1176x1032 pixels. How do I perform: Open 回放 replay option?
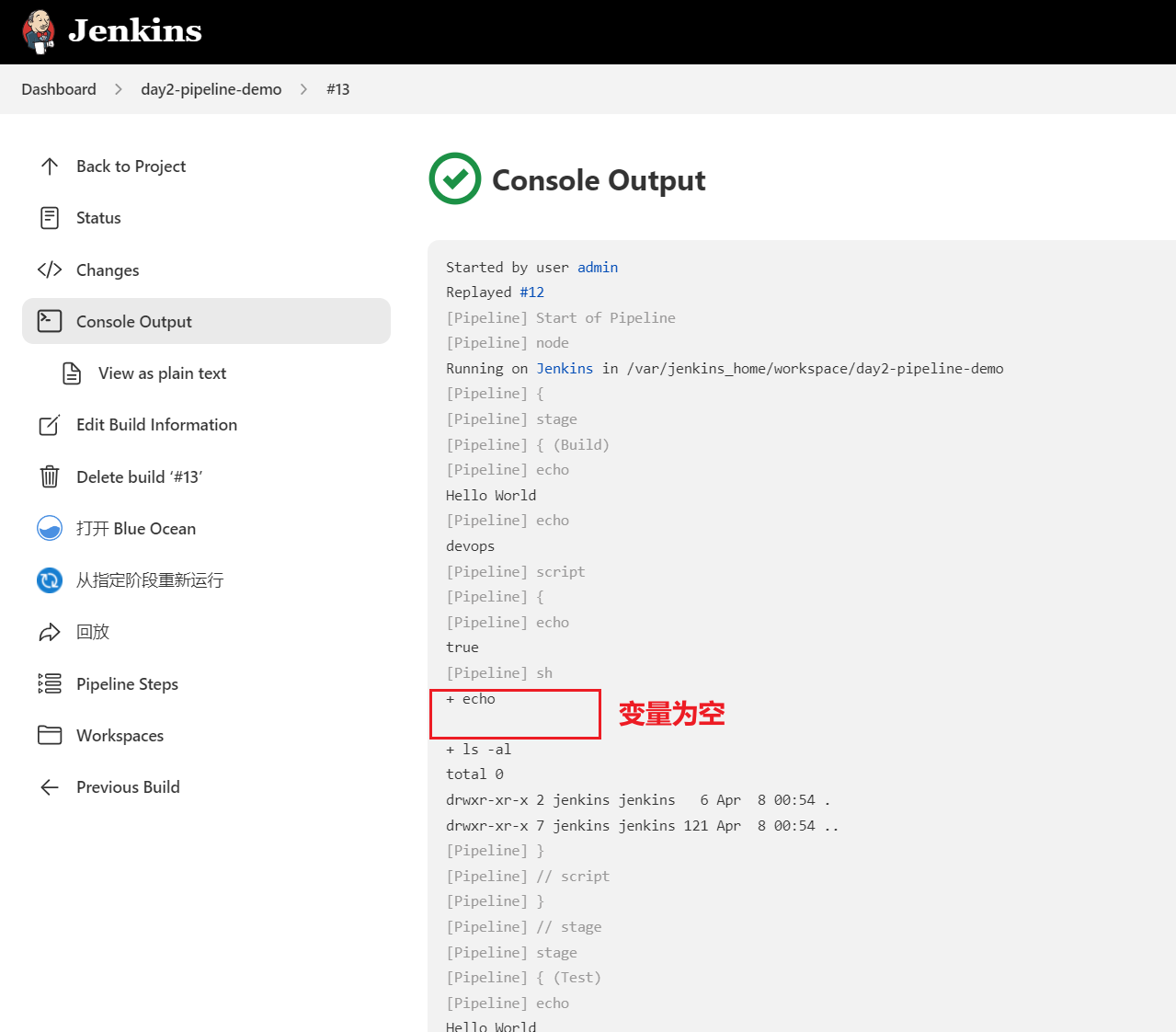coord(93,632)
